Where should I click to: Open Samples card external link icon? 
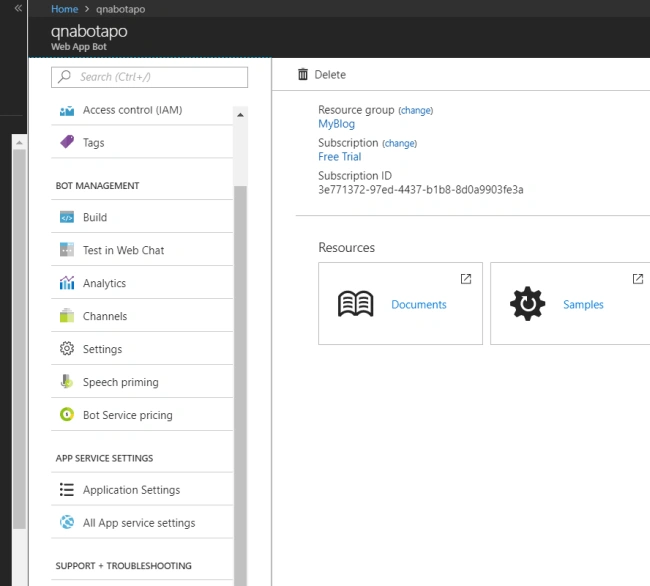click(x=638, y=279)
